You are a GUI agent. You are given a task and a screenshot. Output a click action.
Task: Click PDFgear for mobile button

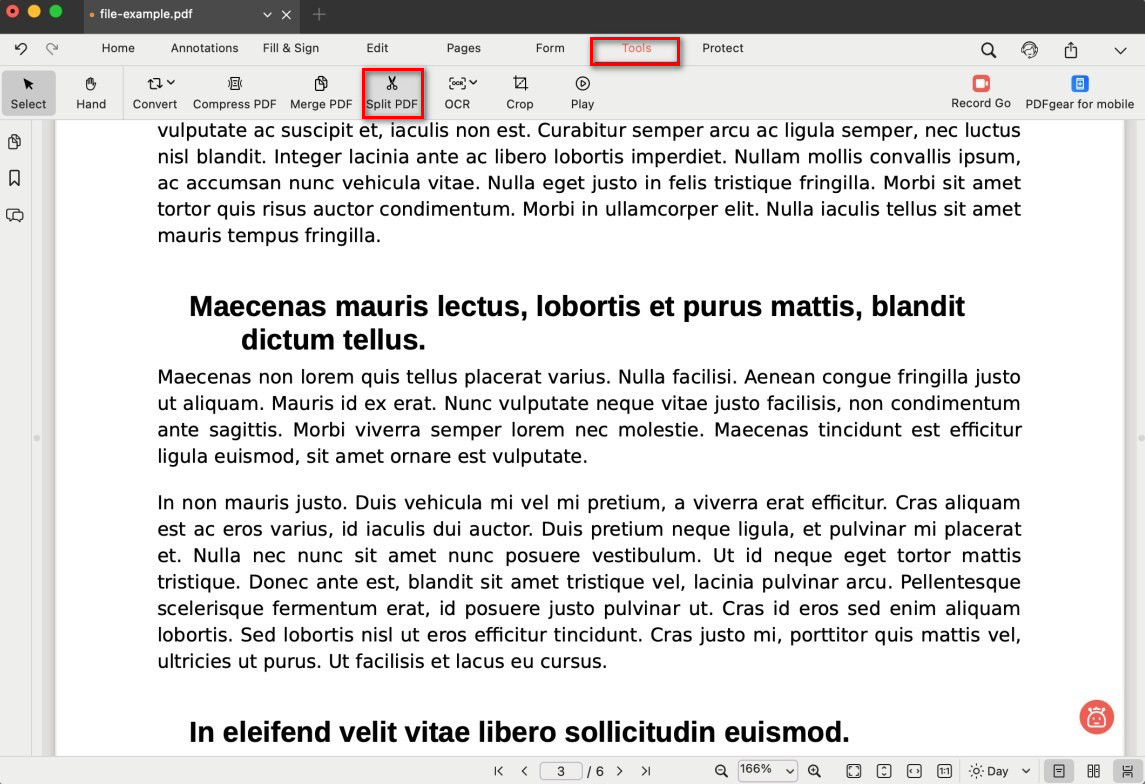[1079, 92]
